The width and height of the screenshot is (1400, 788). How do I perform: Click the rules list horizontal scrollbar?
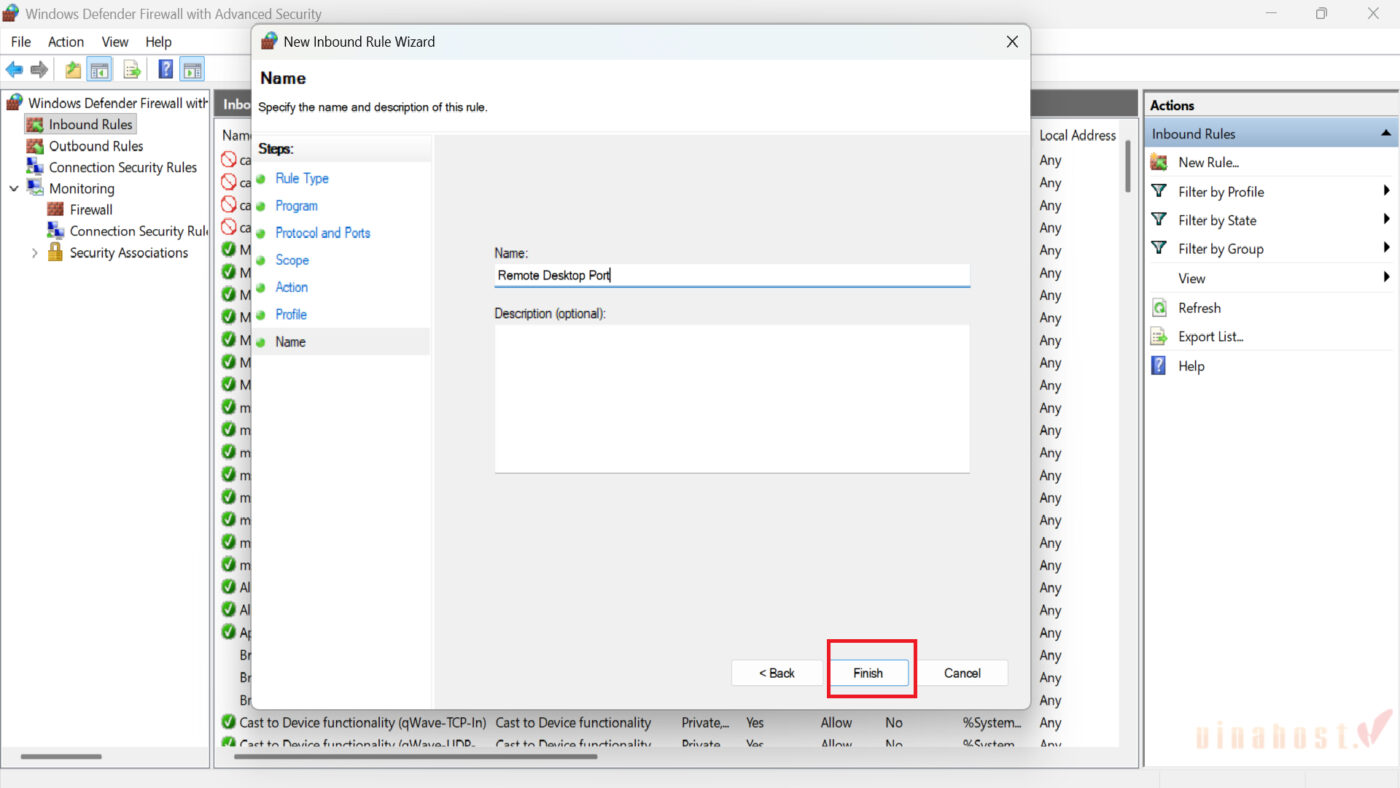click(415, 757)
